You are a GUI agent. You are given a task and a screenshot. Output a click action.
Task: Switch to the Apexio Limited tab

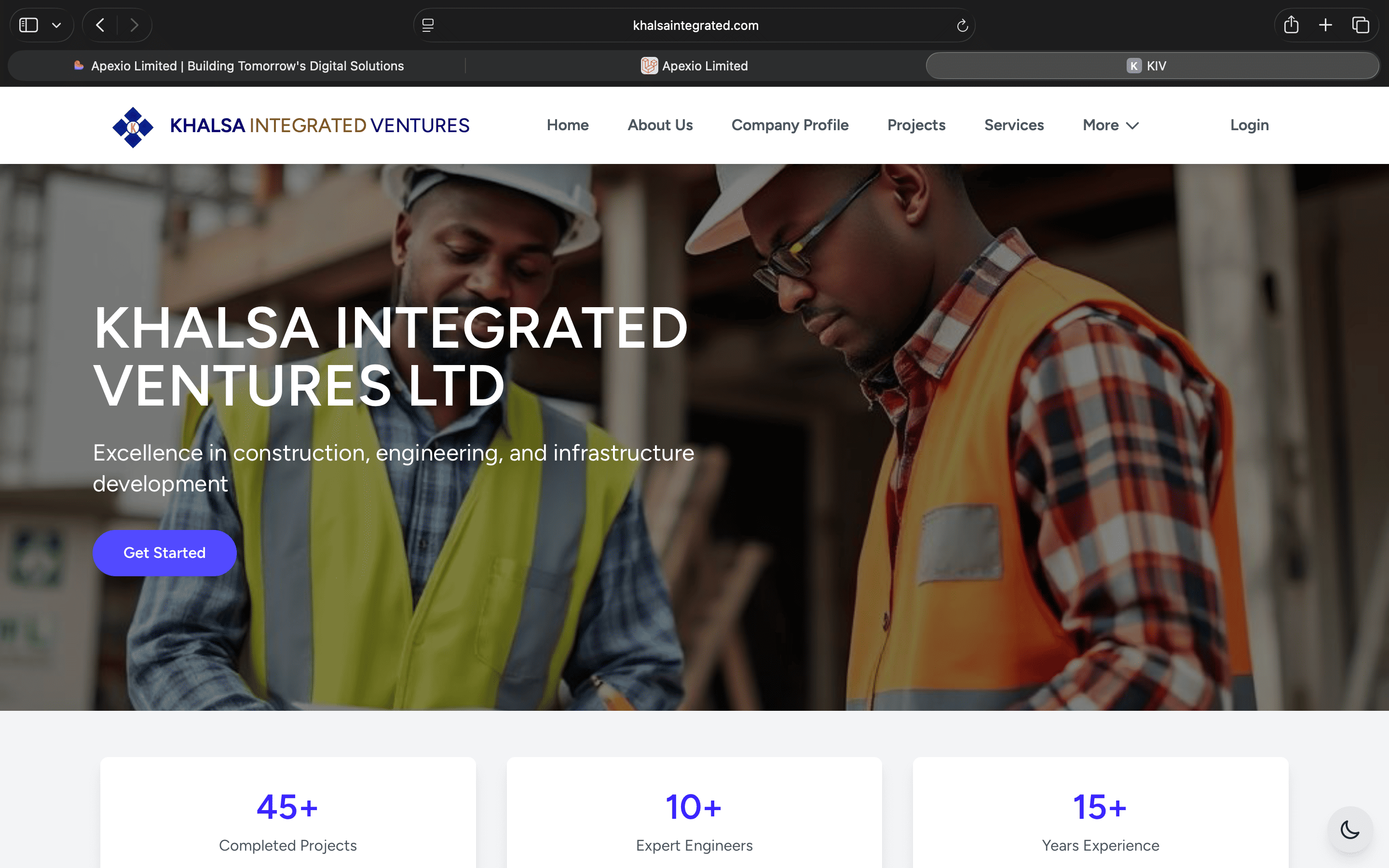click(694, 66)
